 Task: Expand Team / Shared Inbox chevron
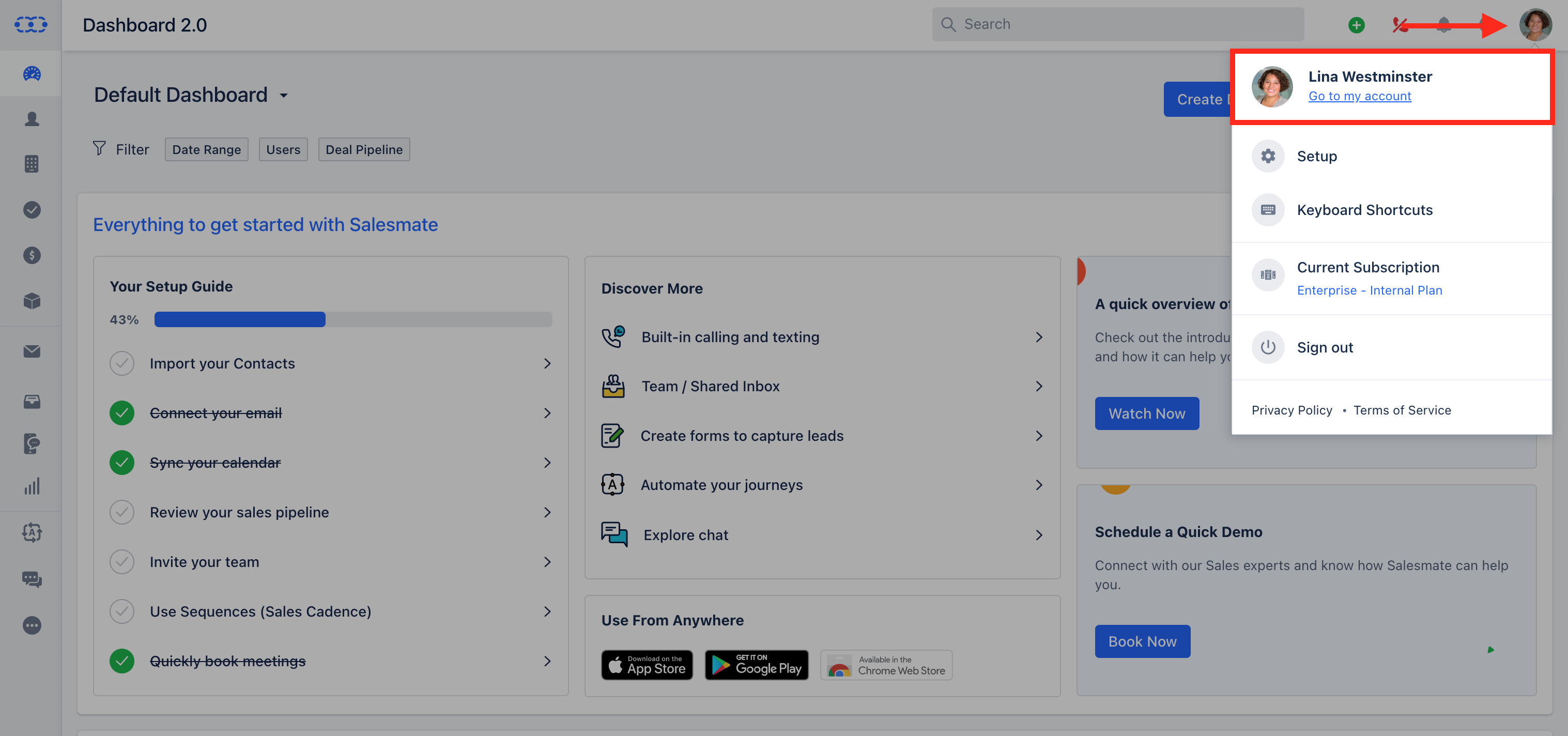pos(1039,386)
